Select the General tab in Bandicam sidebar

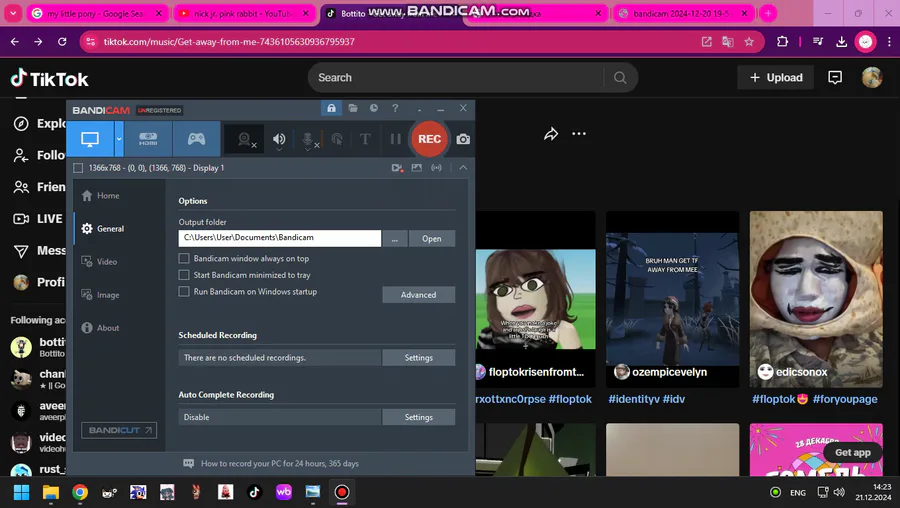tap(103, 228)
